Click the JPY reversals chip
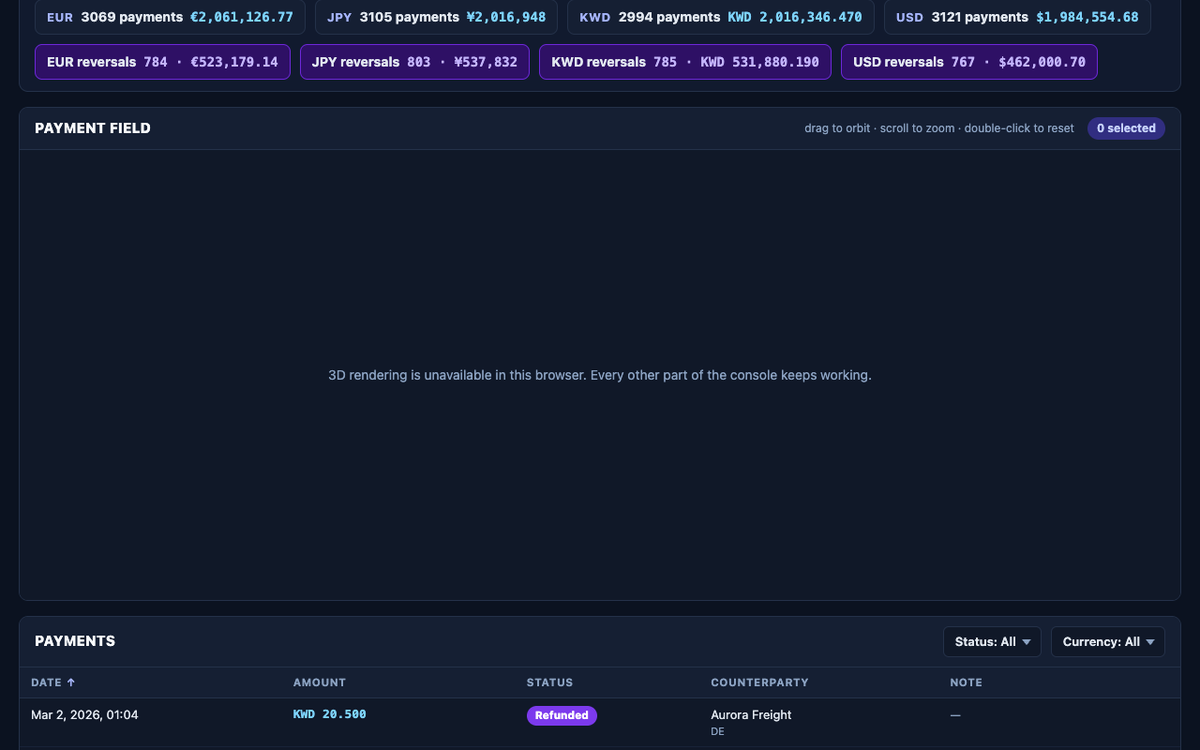This screenshot has height=750, width=1200. pyautogui.click(x=415, y=62)
